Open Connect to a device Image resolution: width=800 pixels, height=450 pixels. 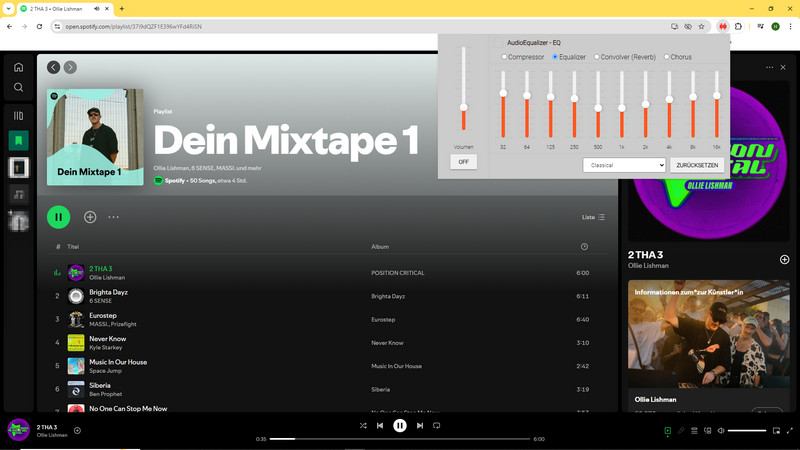[708, 431]
